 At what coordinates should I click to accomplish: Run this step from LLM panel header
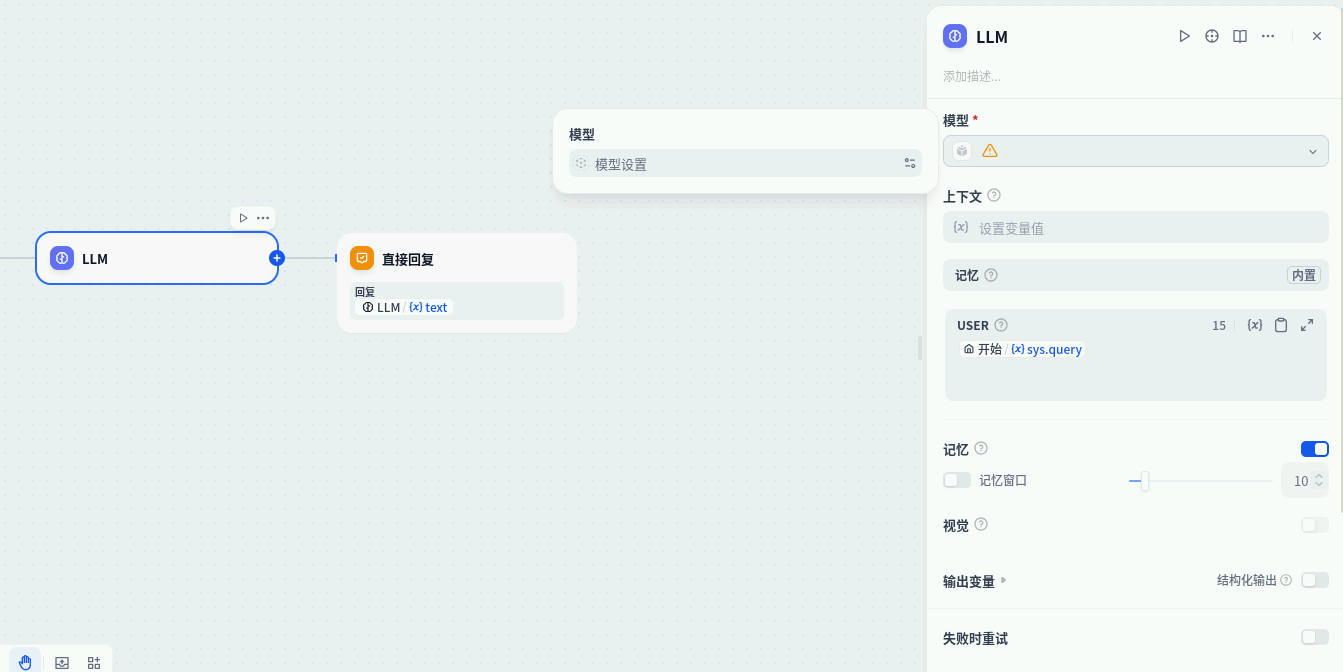point(1184,36)
